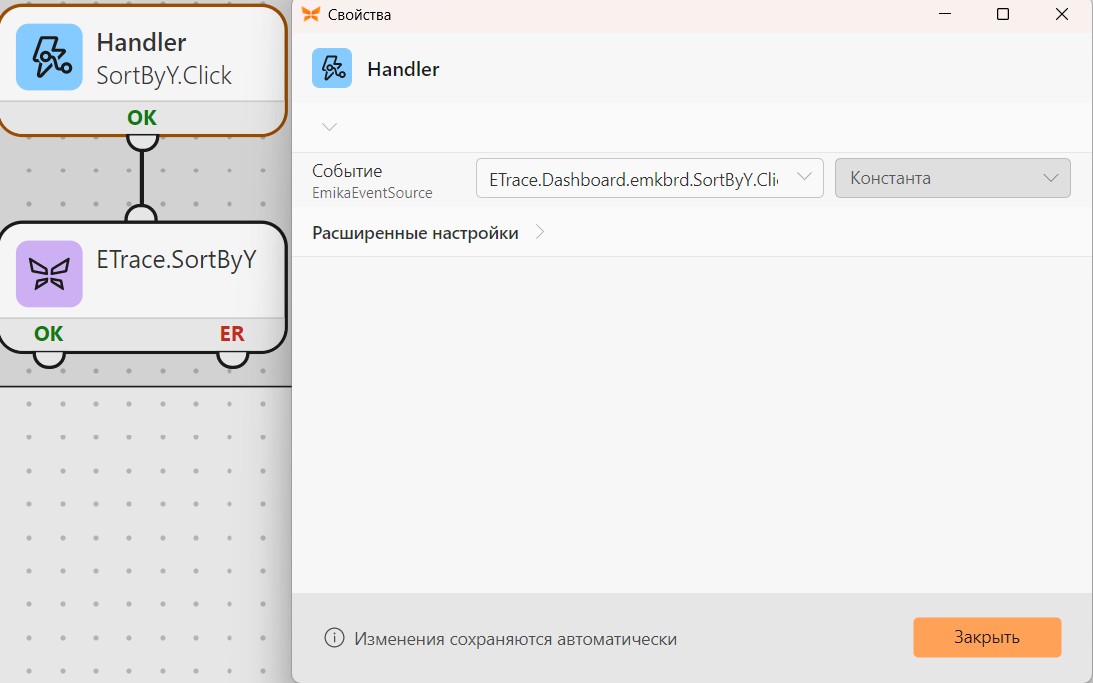Click the input connector atop ETrace.SortByY node
This screenshot has height=683, width=1093.
tap(142, 214)
